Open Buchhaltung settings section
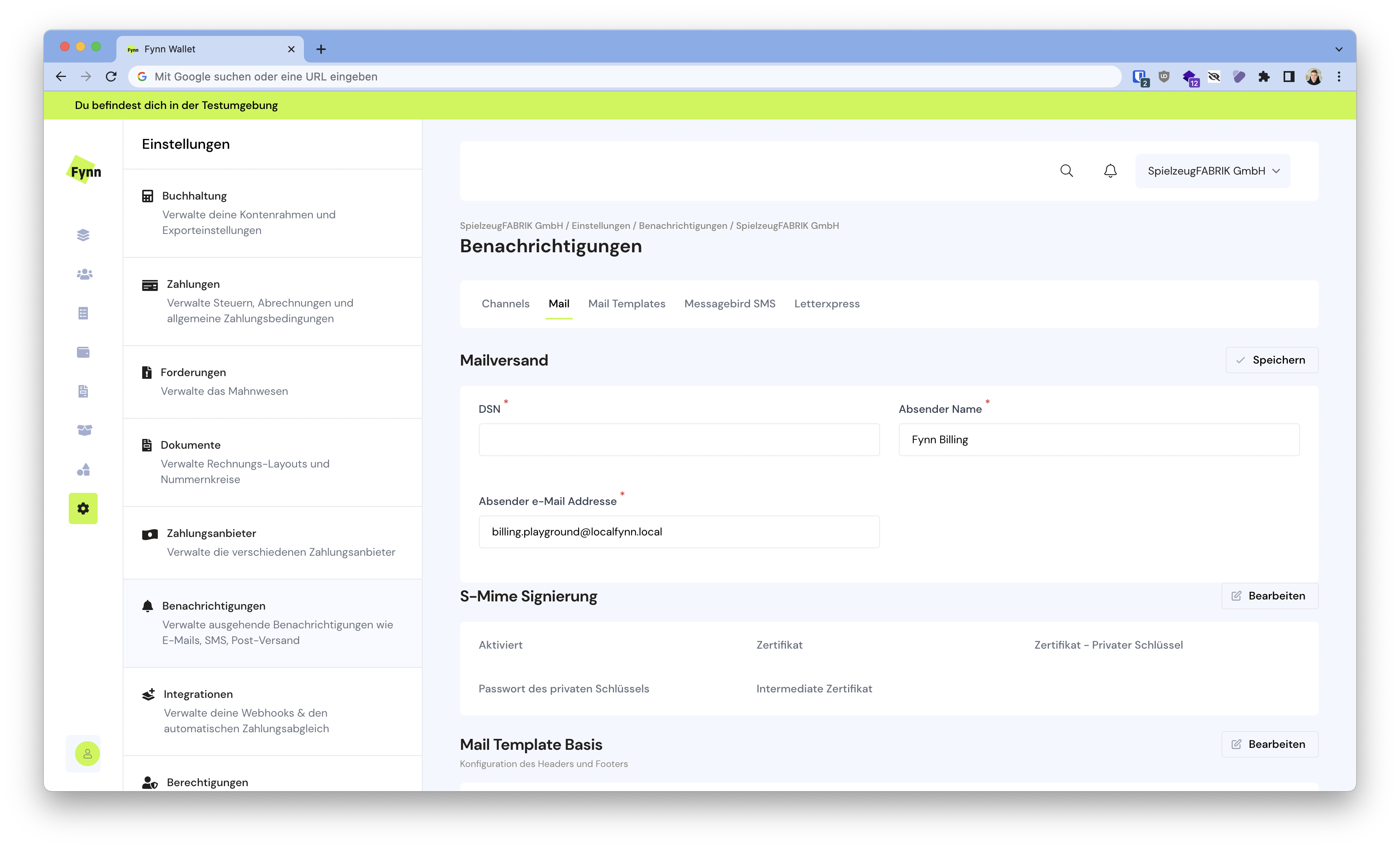Viewport: 1400px width, 849px height. (273, 213)
